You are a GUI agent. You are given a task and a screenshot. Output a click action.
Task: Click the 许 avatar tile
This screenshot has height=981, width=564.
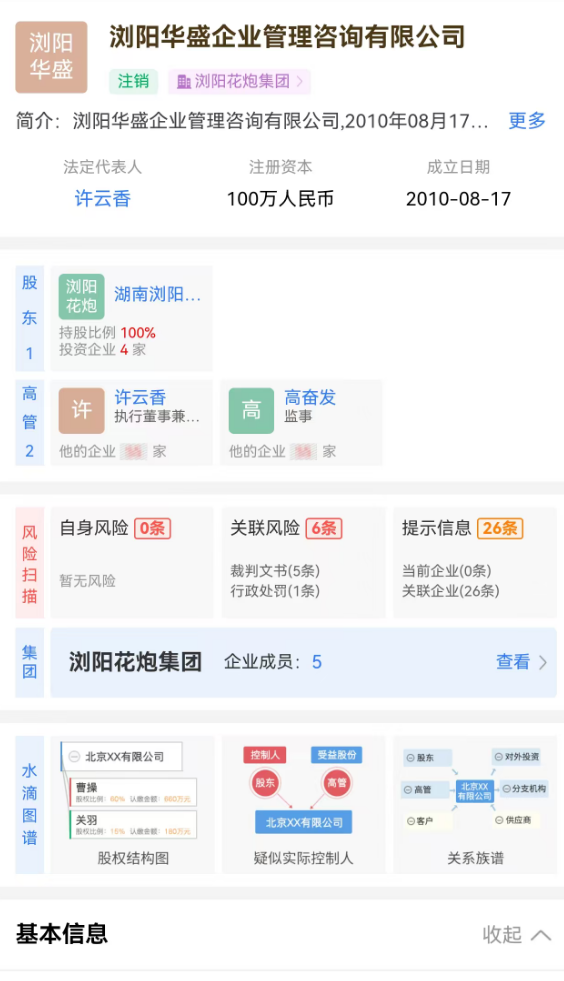pyautogui.click(x=81, y=410)
